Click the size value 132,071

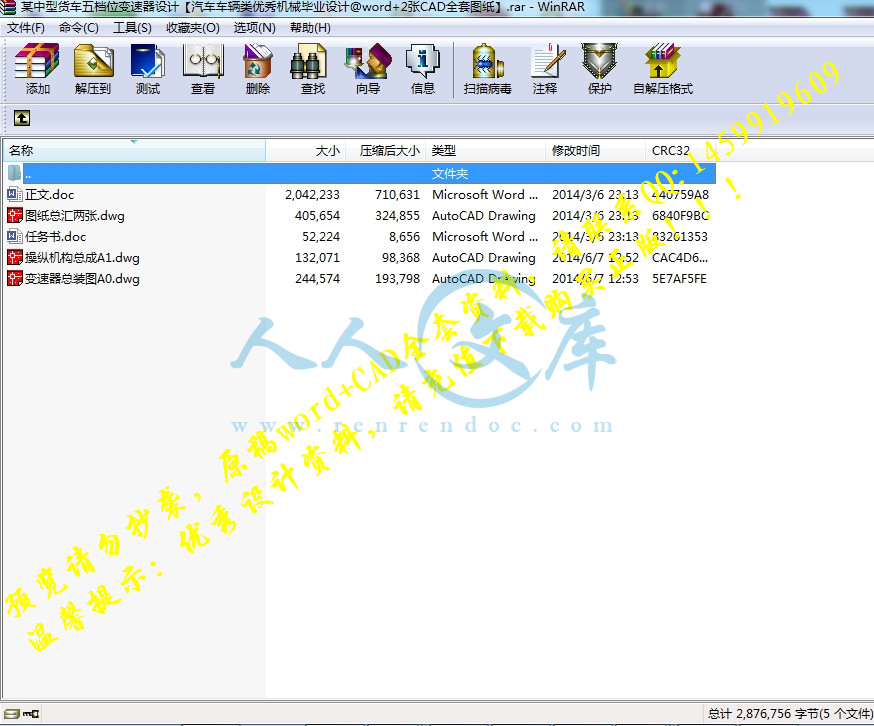point(317,258)
